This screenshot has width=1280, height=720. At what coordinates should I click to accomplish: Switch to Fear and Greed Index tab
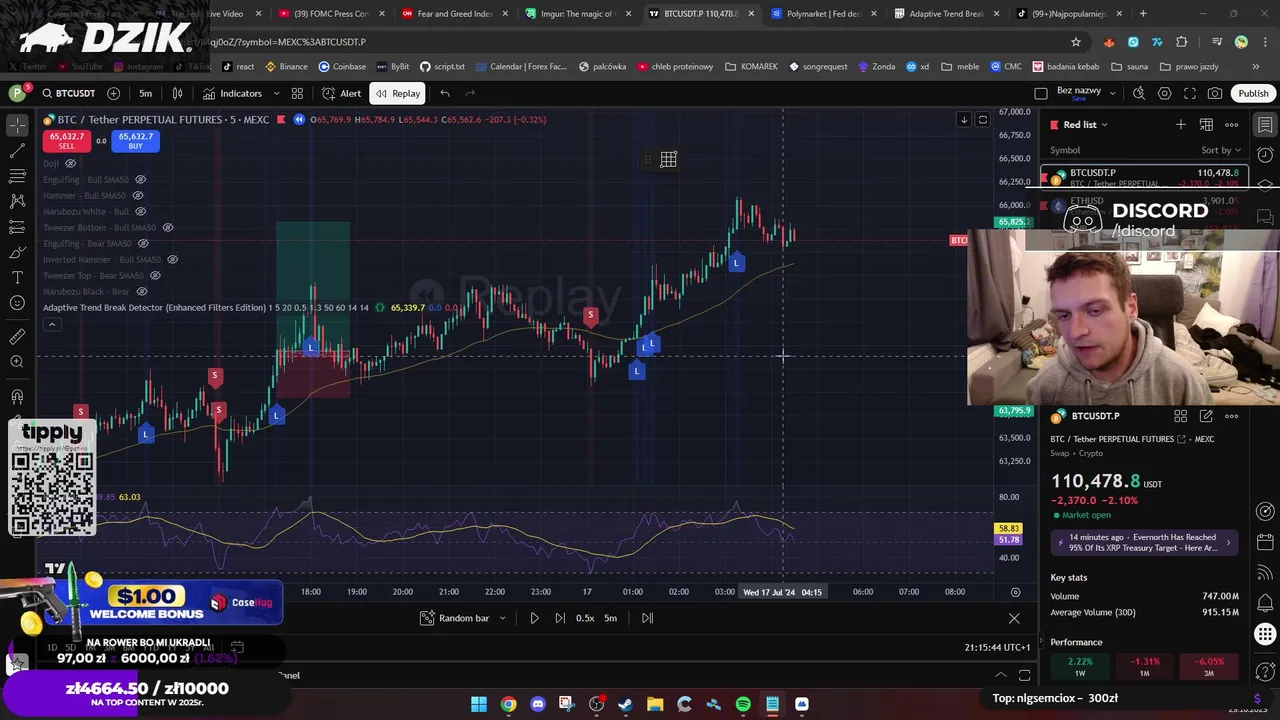tap(453, 14)
